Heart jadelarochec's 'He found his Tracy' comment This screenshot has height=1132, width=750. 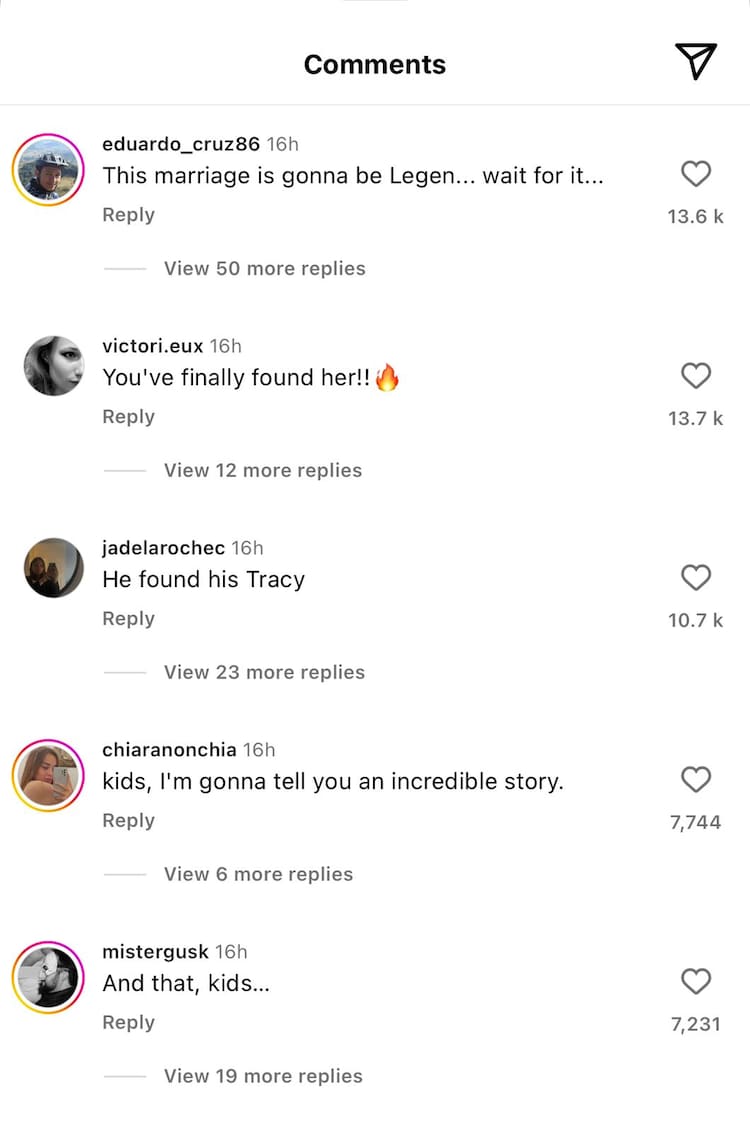click(x=696, y=578)
